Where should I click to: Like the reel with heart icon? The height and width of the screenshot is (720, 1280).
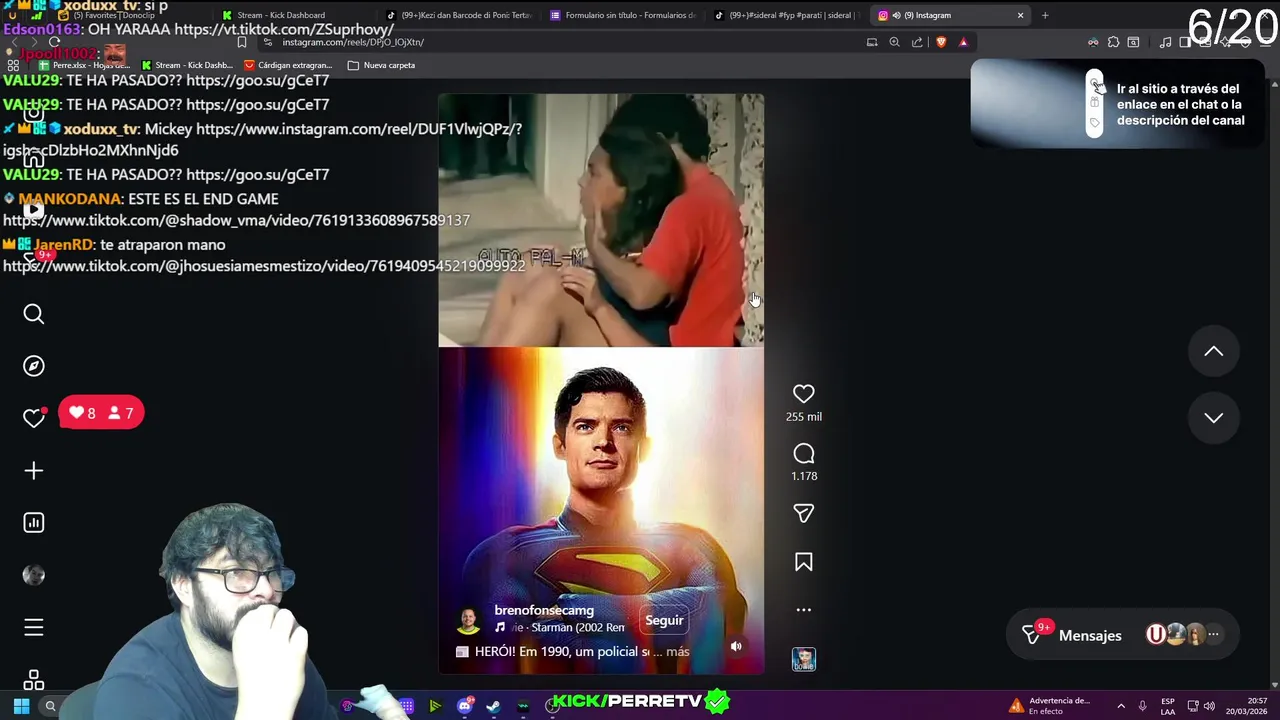click(804, 394)
